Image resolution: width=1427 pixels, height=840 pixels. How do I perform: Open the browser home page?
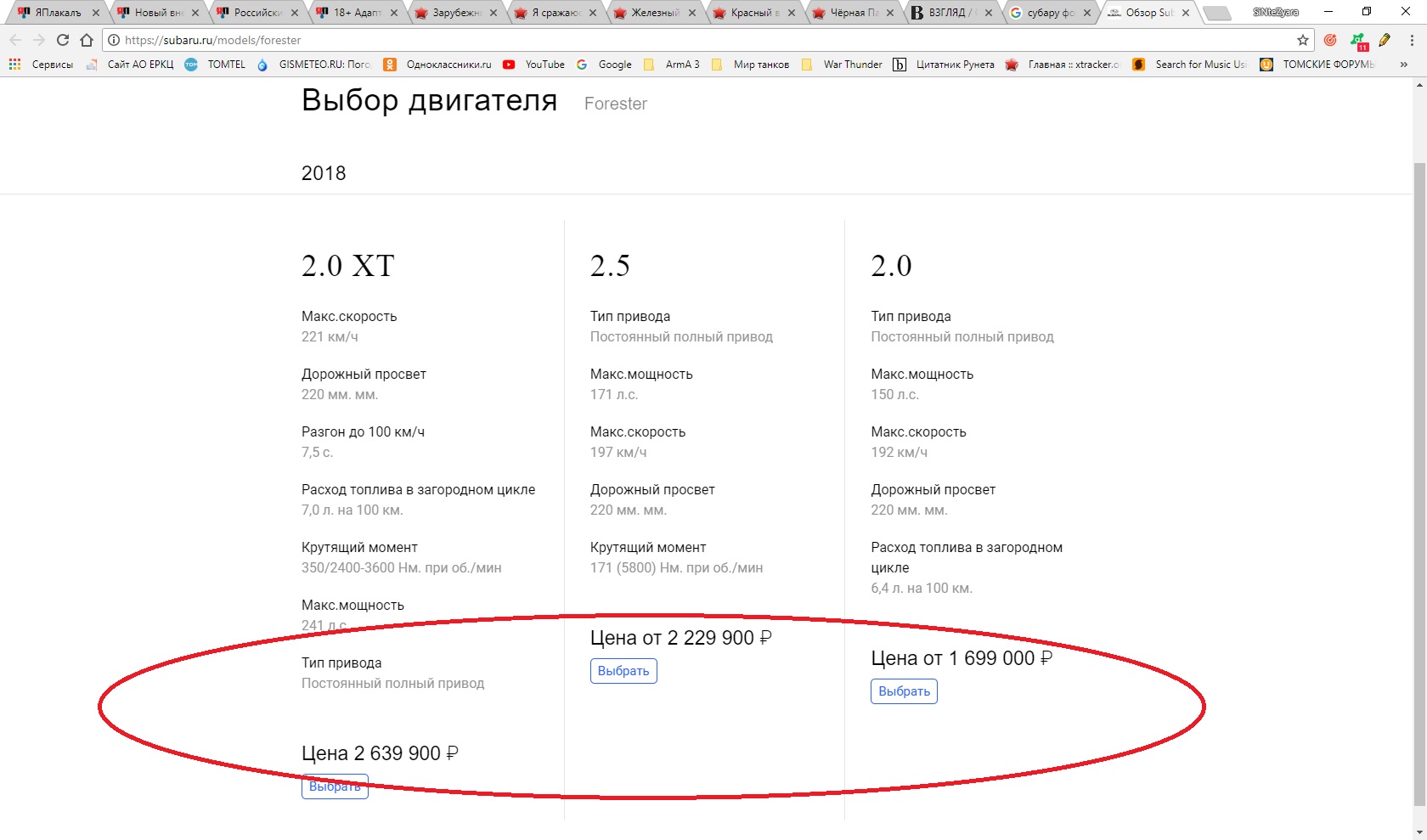click(87, 40)
